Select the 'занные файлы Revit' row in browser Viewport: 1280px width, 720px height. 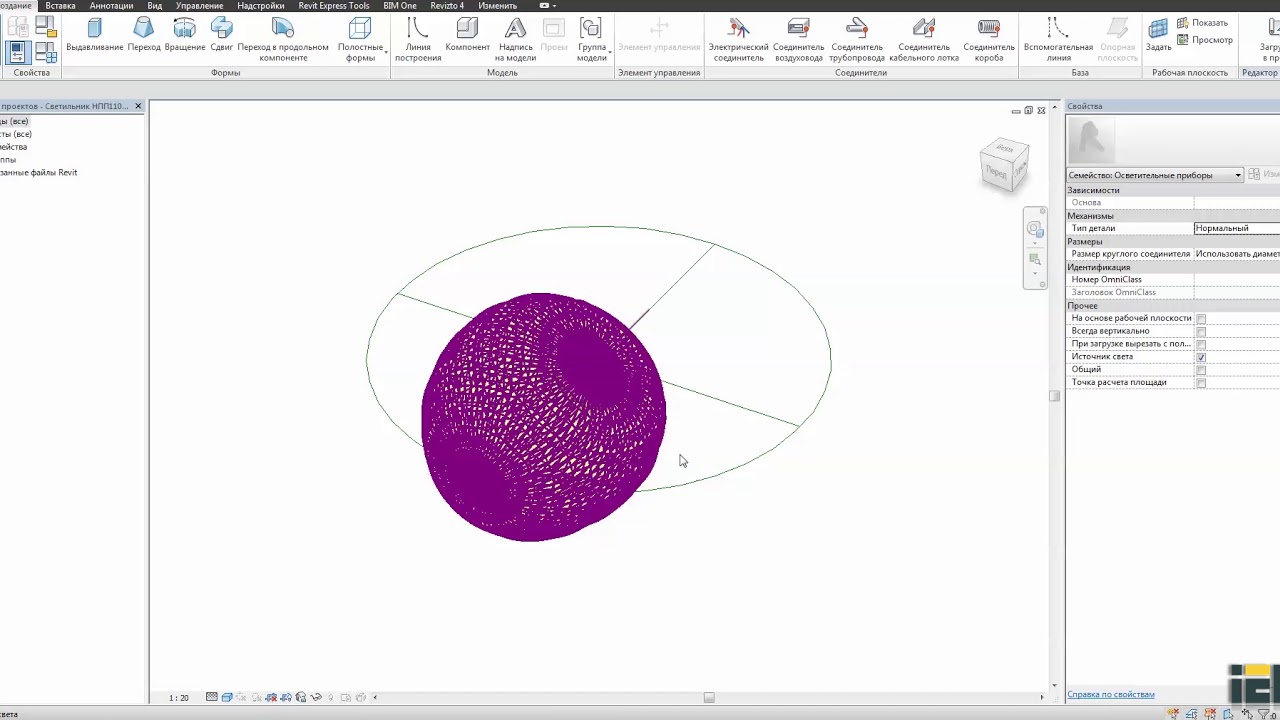(39, 173)
